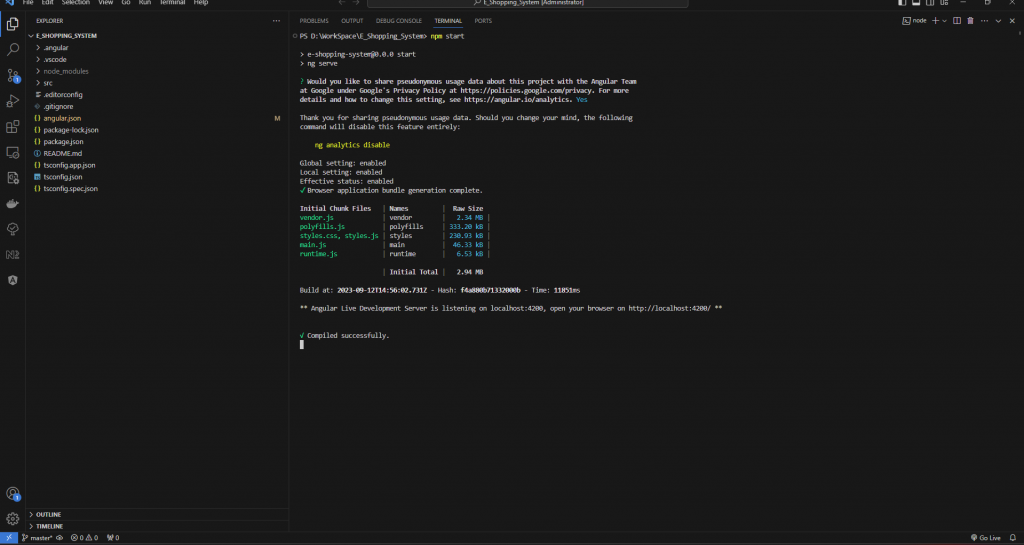
Task: Open the launch profile dropdown arrow
Action: pos(944,21)
